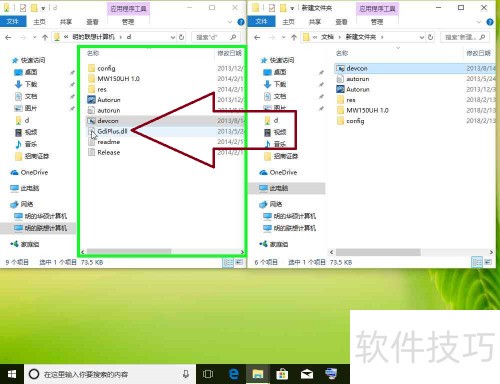This screenshot has width=500, height=384.
Task: Expand recent locations dropdown in left window
Action: 35,37
